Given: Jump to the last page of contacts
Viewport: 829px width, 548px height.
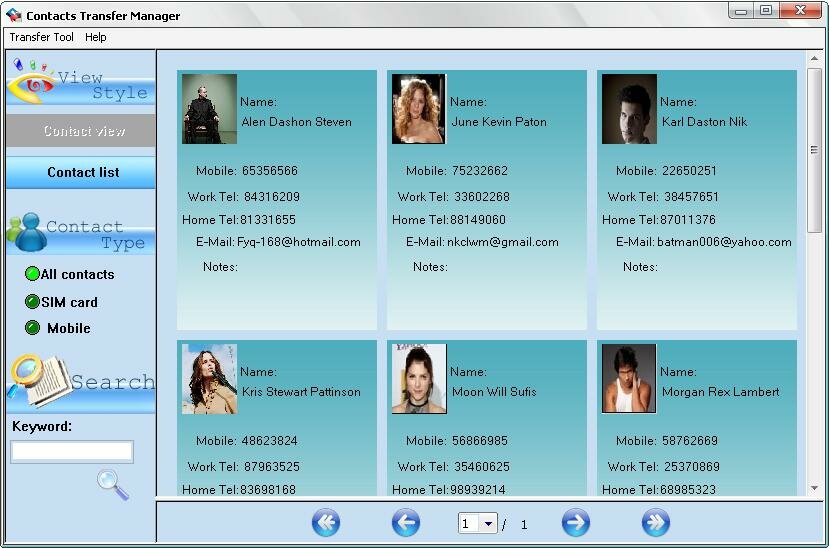Looking at the screenshot, I should (x=656, y=523).
